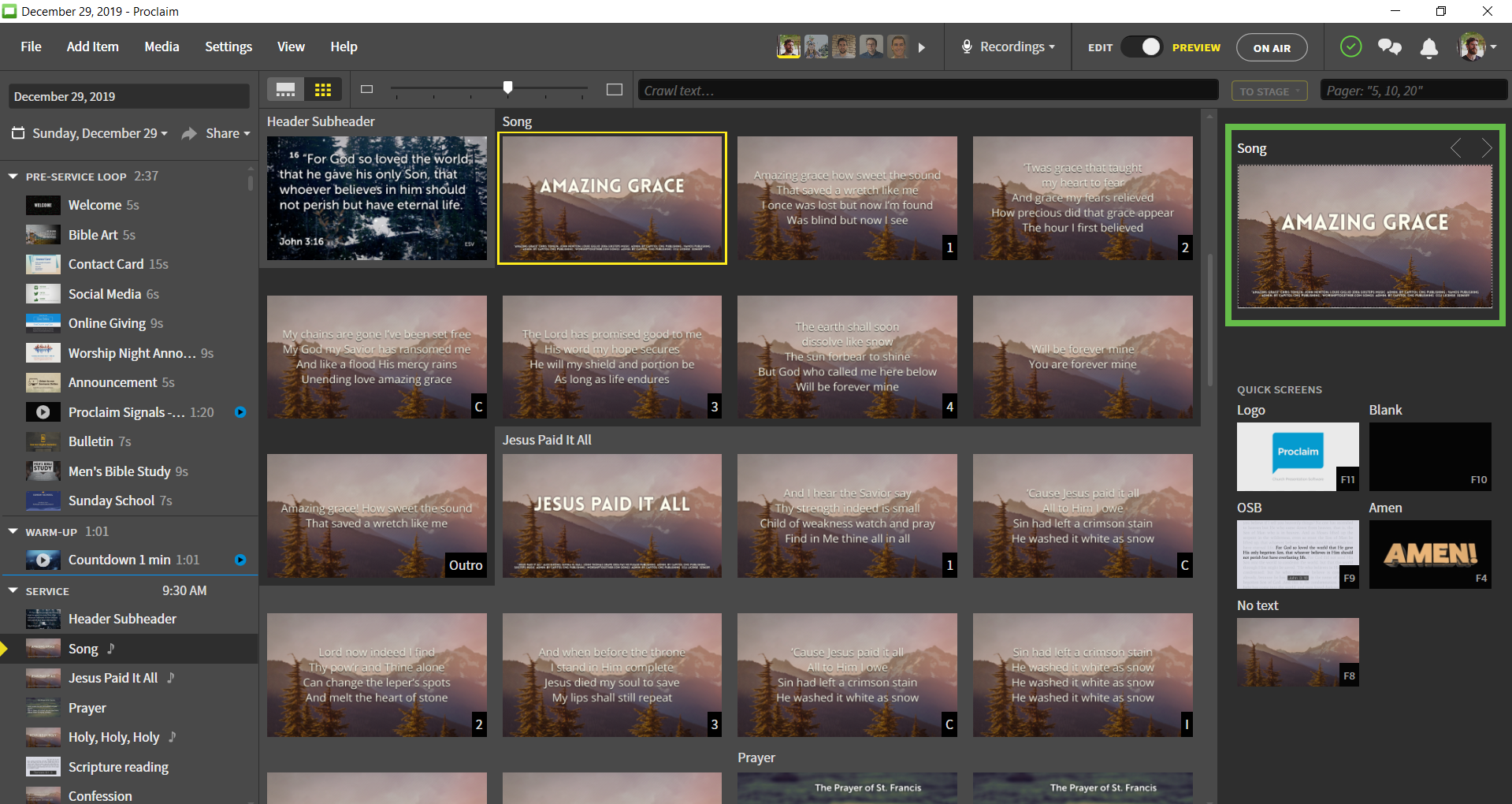Open the TO STAGE dropdown
1512x804 pixels.
coord(1269,91)
